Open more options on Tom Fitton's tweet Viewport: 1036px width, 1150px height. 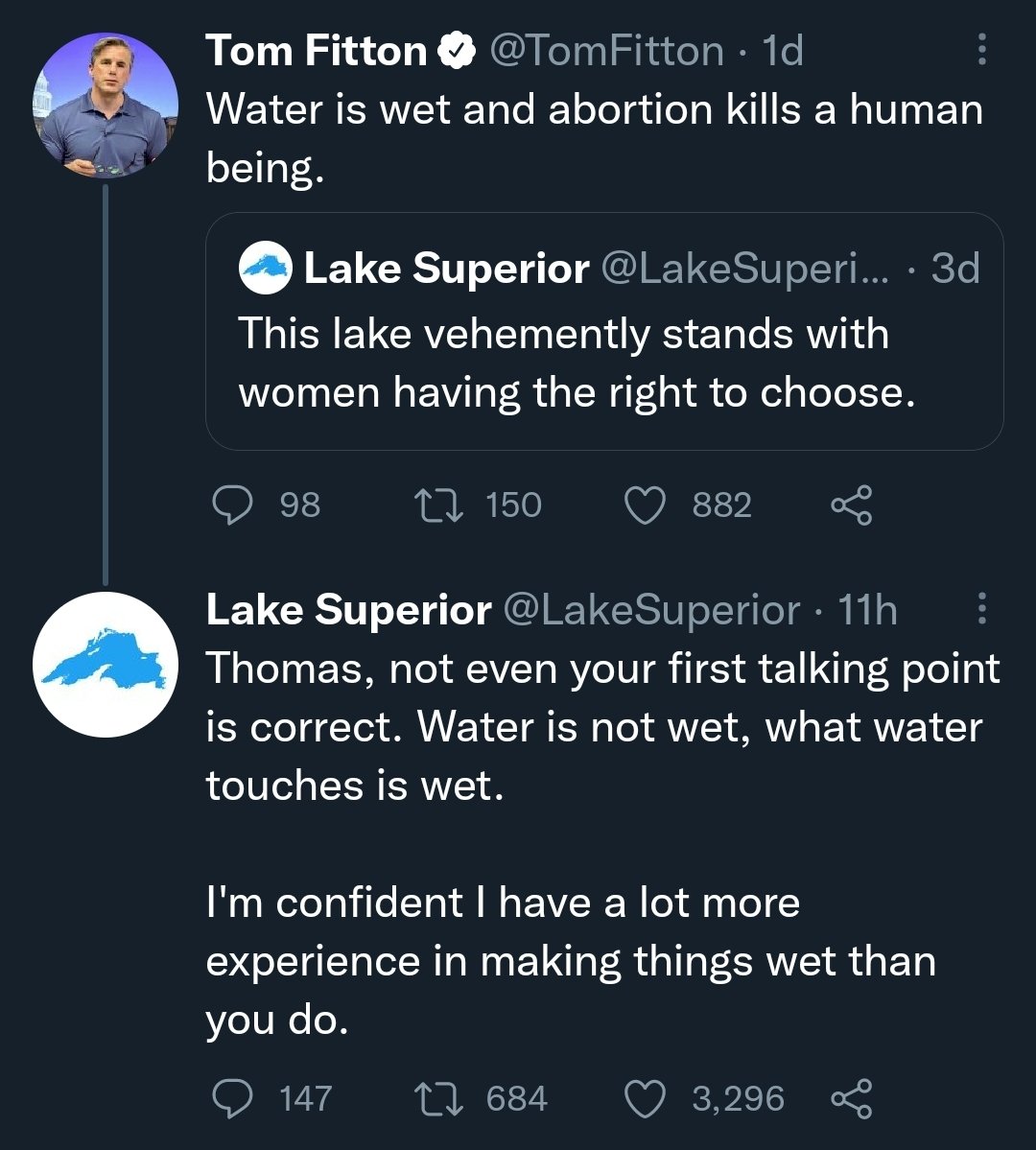980,50
